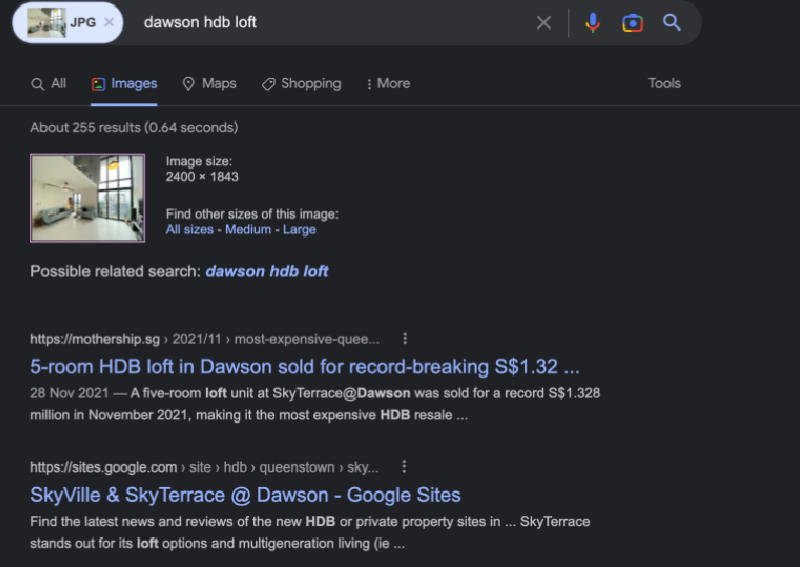Find Large sizes of this image
800x567 pixels.
point(299,229)
